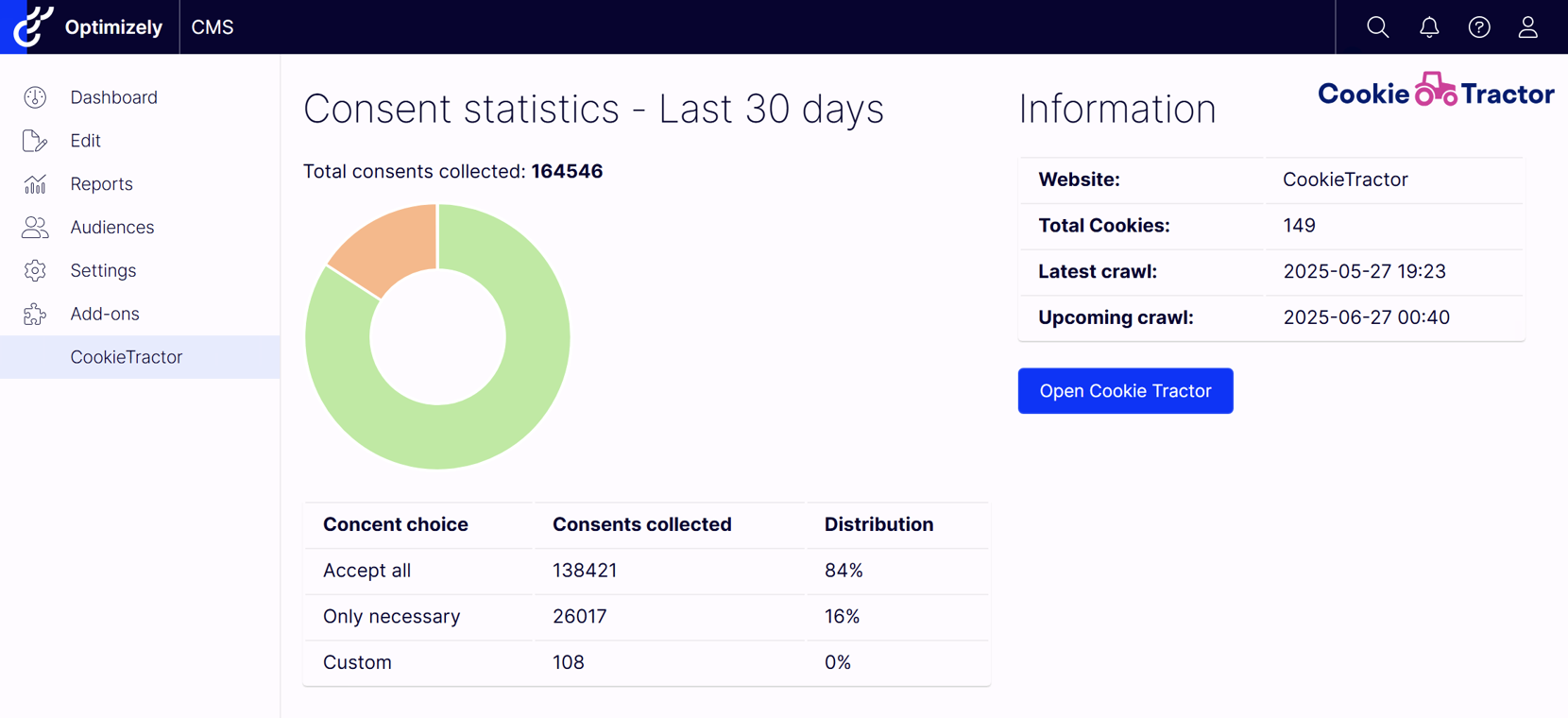Go to CMS in top bar
Viewport: 1568px width, 718px height.
[213, 27]
